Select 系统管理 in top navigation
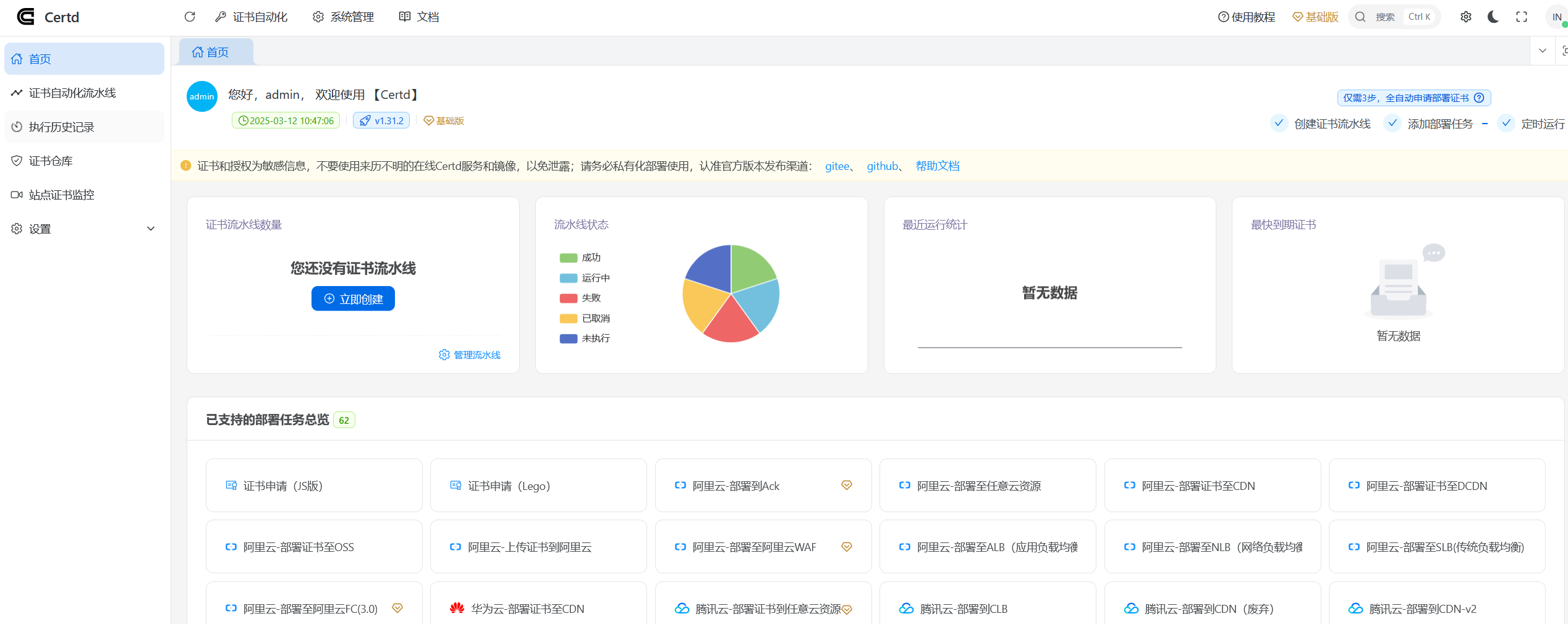 tap(343, 17)
